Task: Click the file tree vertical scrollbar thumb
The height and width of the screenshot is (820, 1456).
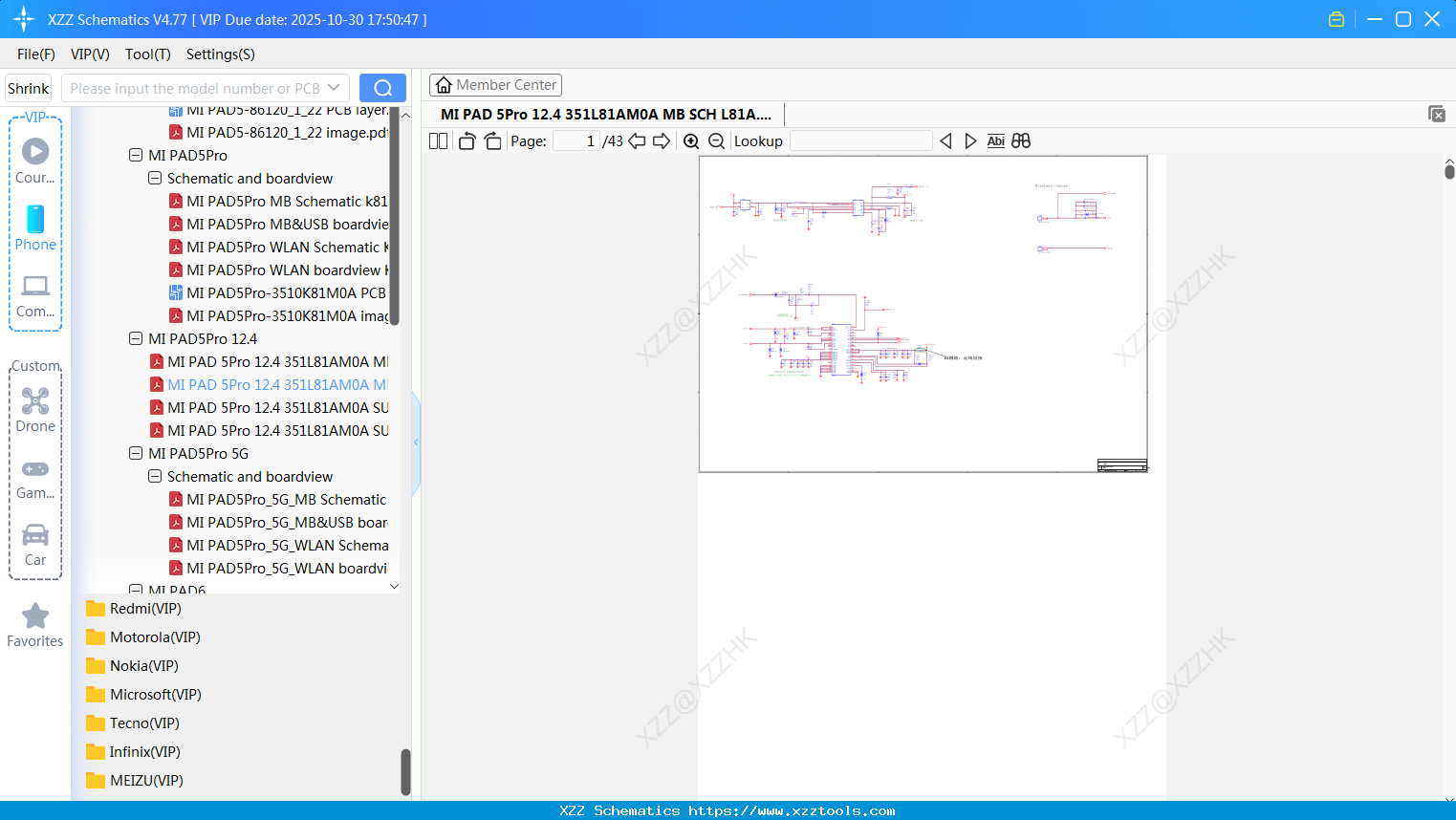Action: 394,216
